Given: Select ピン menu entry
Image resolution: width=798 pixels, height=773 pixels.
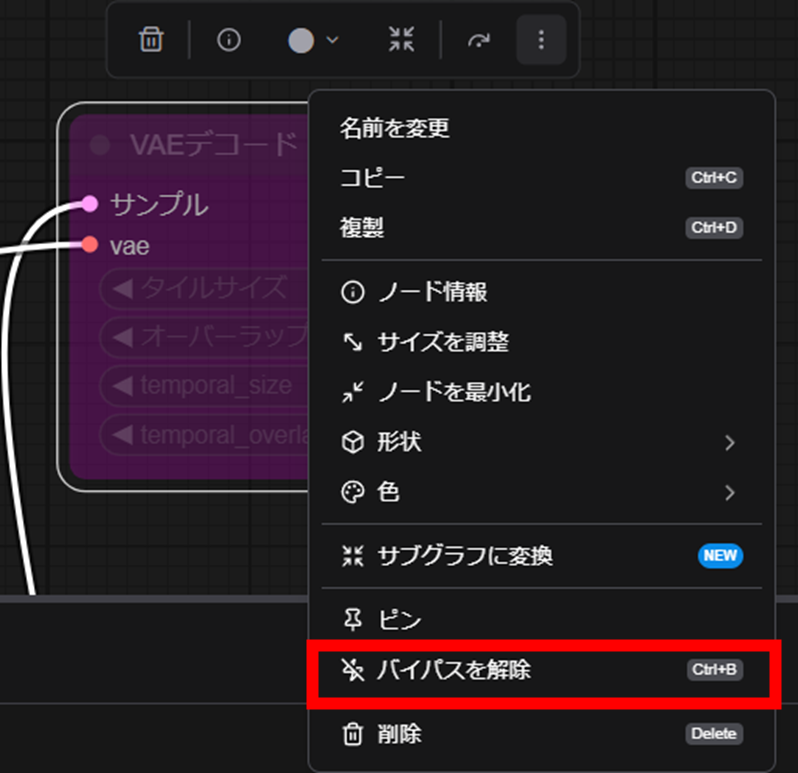Looking at the screenshot, I should point(542,620).
